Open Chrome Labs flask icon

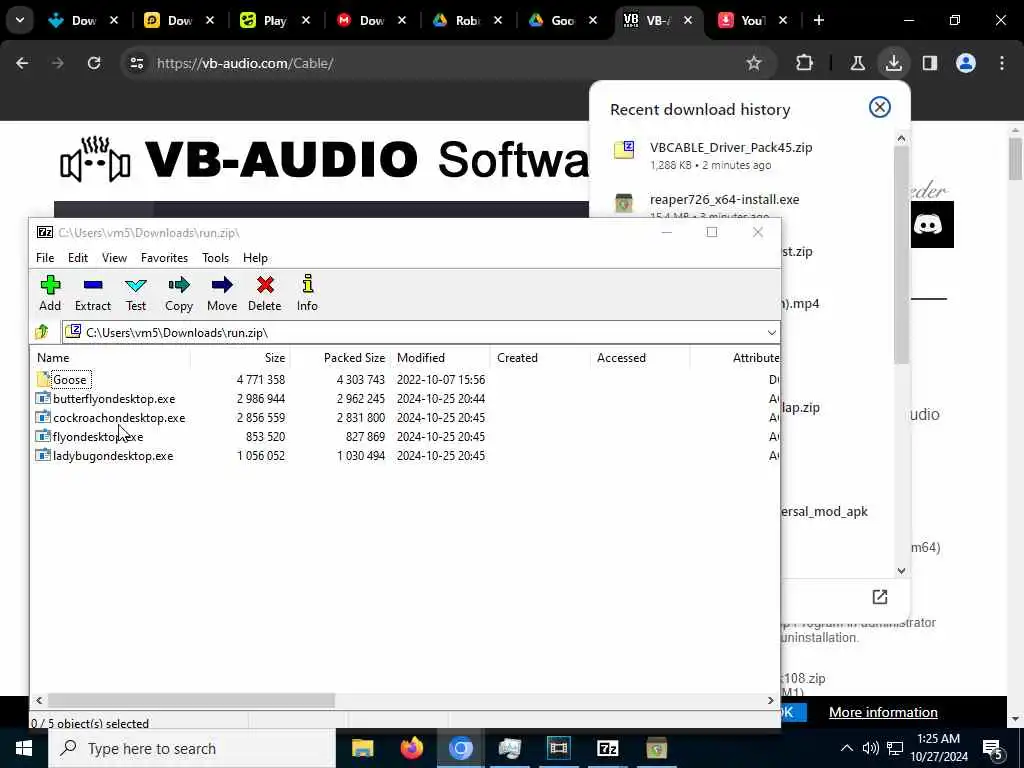857,63
